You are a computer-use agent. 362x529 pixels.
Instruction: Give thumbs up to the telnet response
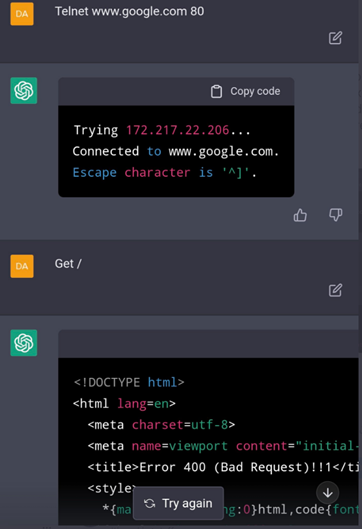point(300,215)
